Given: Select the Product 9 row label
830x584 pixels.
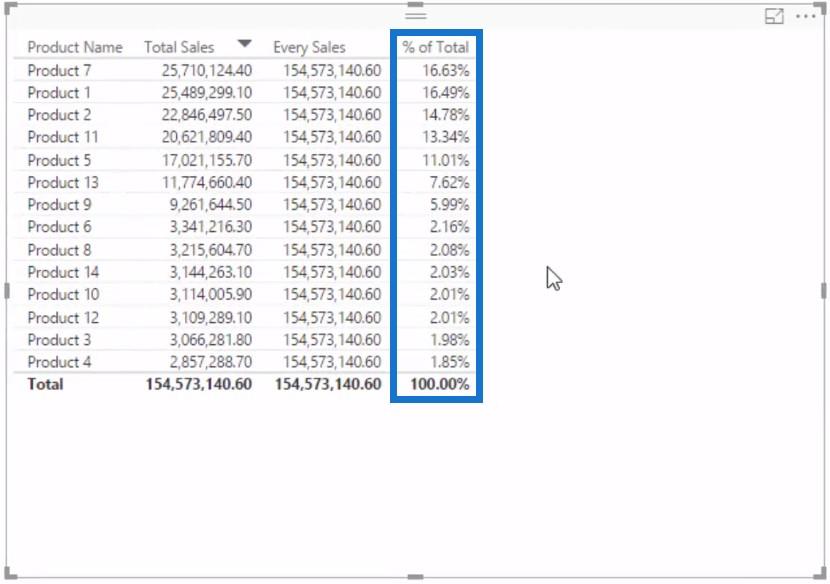Looking at the screenshot, I should 59,204.
